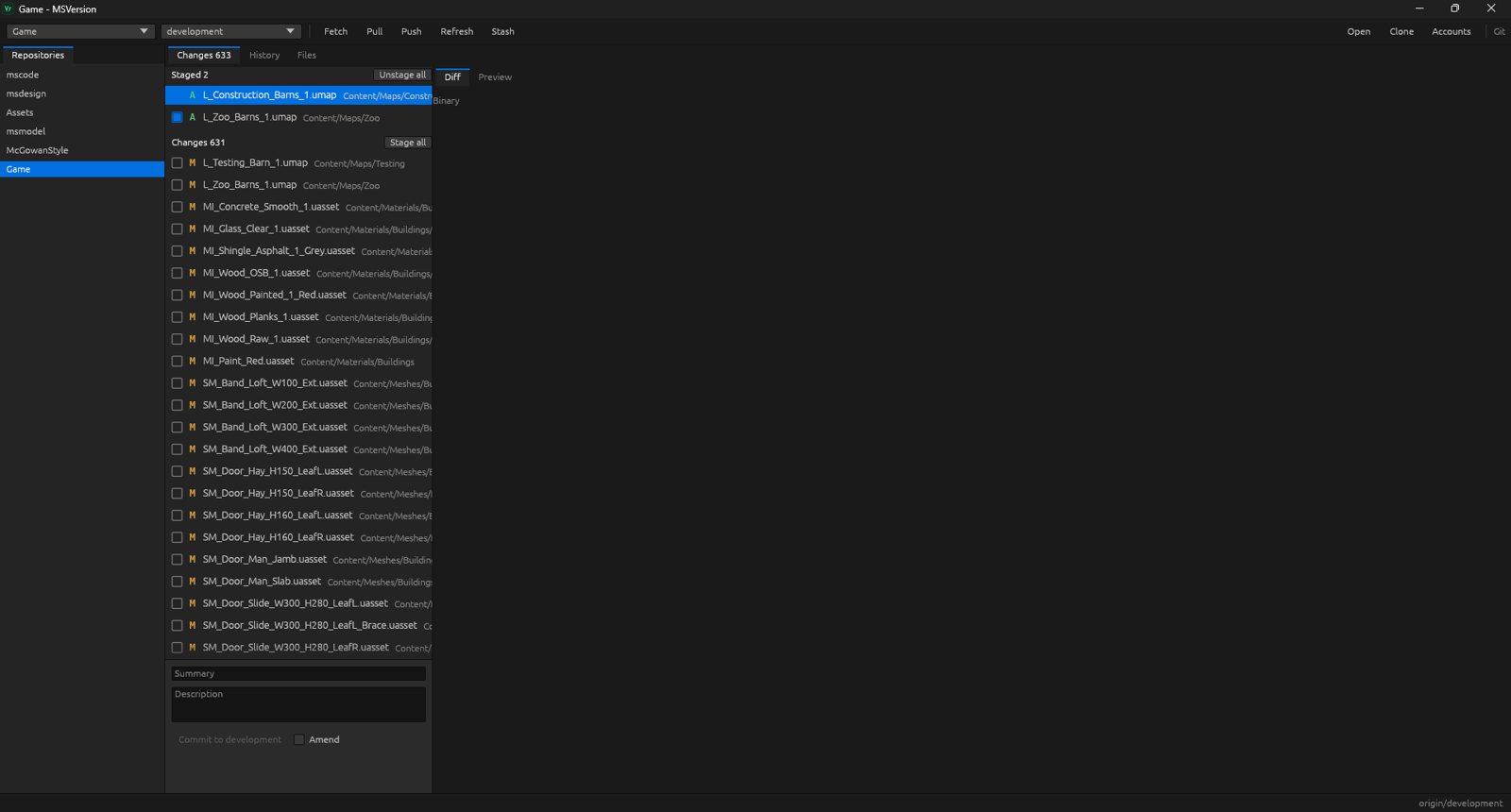Click the Pull button
This screenshot has height=812, width=1511.
[375, 31]
